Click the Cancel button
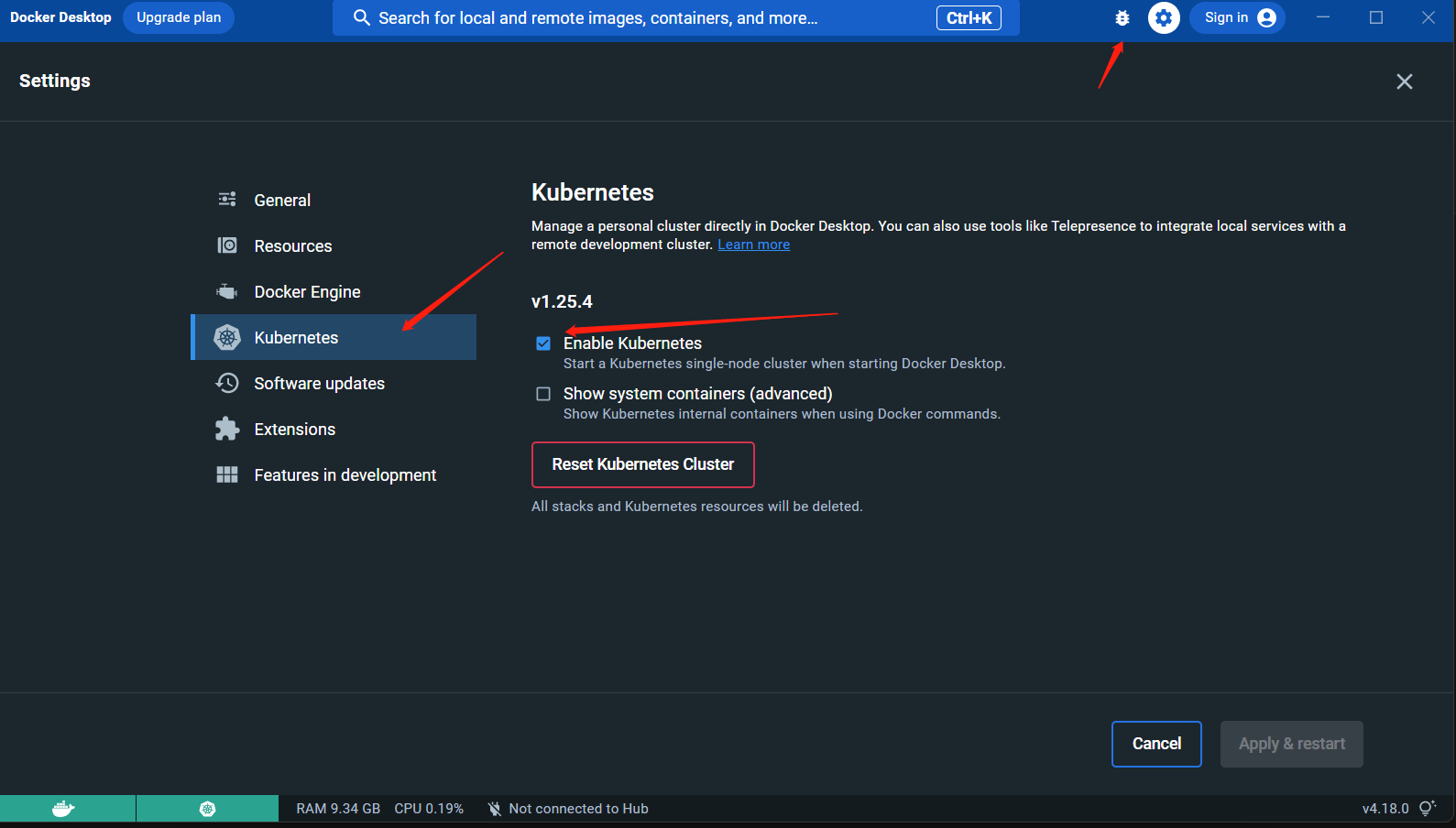 click(x=1156, y=744)
